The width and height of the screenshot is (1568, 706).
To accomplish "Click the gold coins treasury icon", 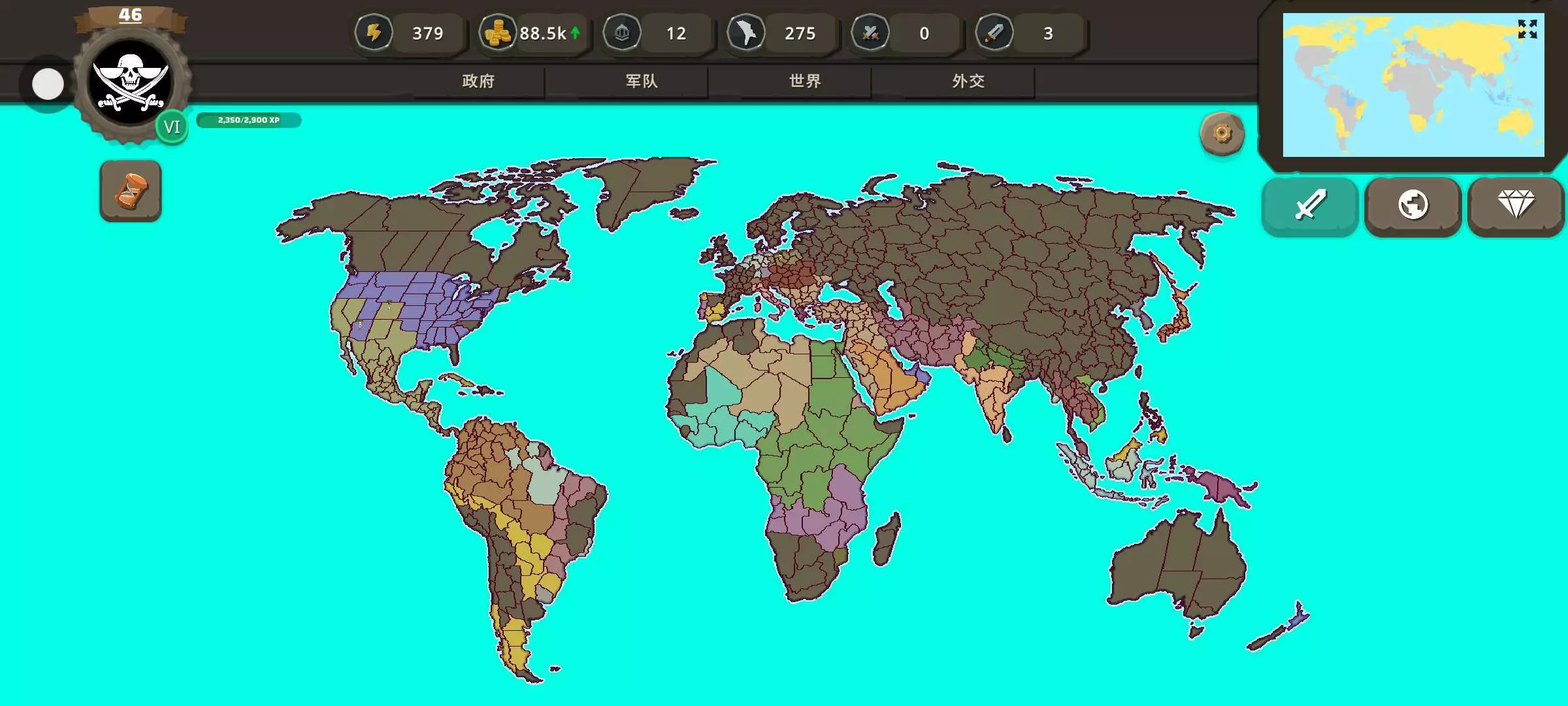I will (498, 33).
